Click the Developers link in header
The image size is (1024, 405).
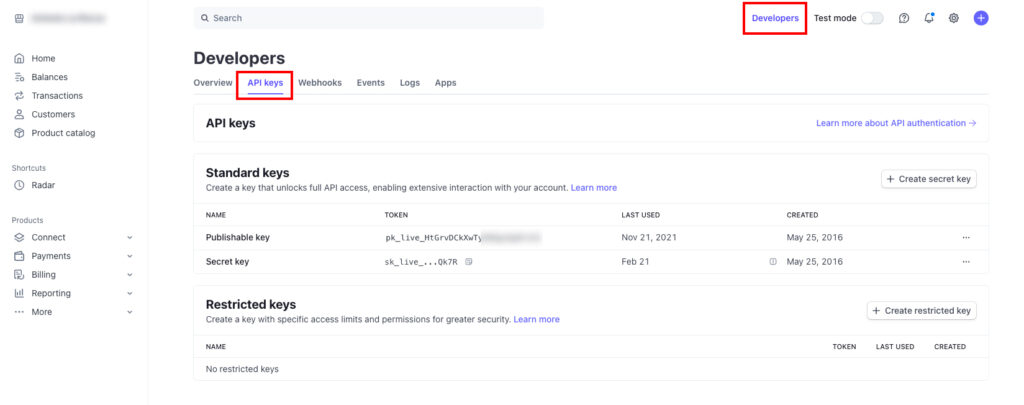coord(775,18)
